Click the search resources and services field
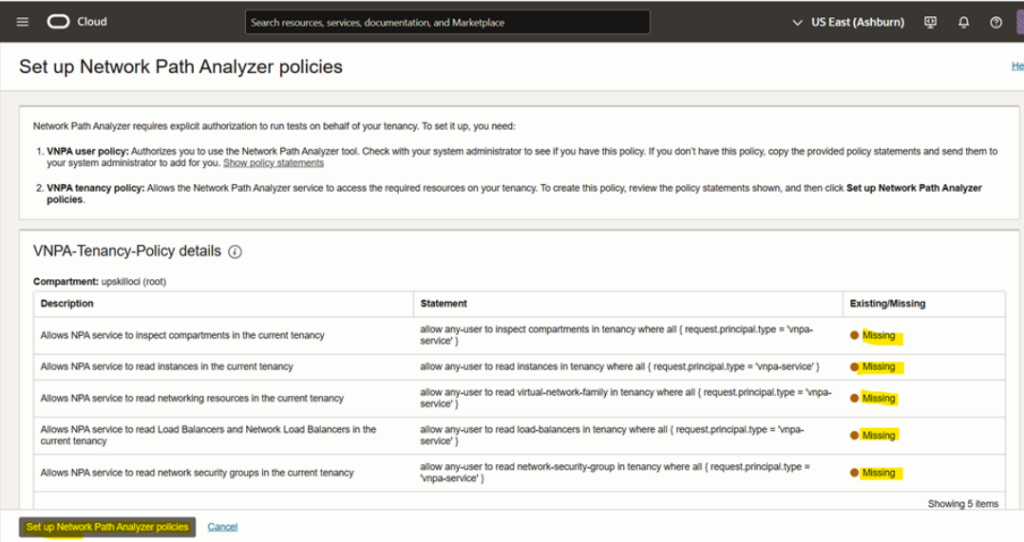 pyautogui.click(x=447, y=22)
